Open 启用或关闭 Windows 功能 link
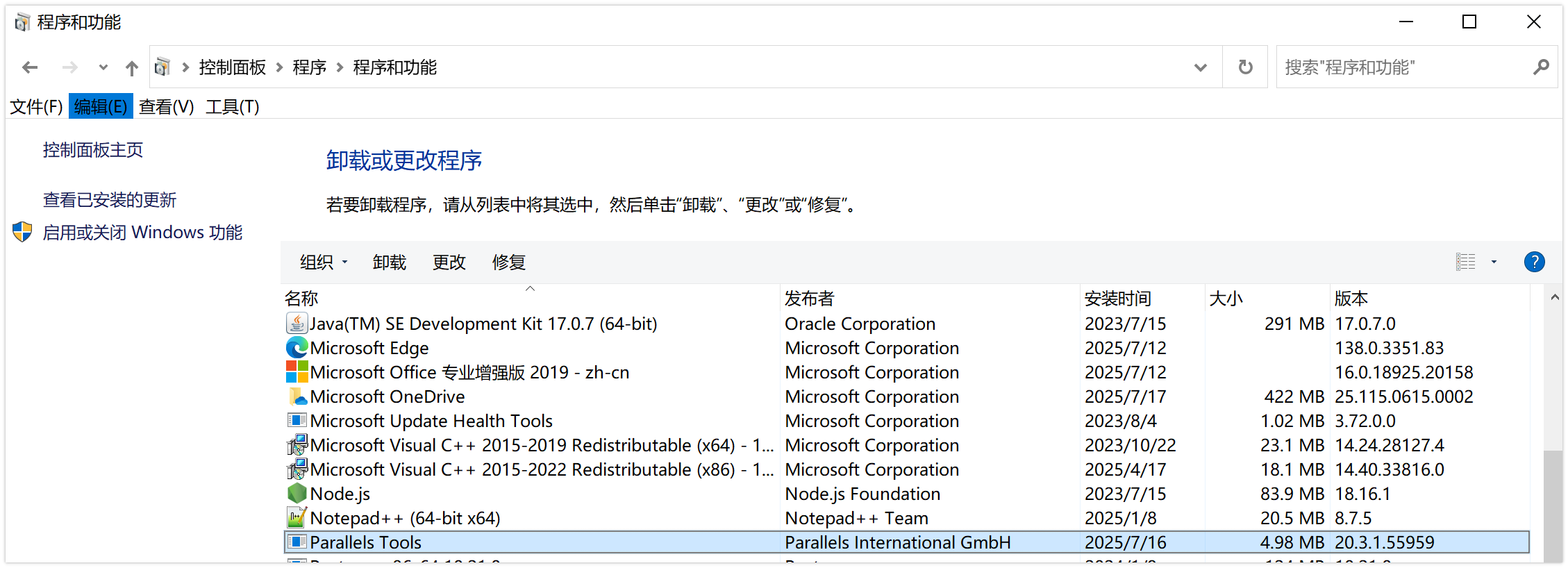This screenshot has width=1568, height=568. [x=142, y=232]
